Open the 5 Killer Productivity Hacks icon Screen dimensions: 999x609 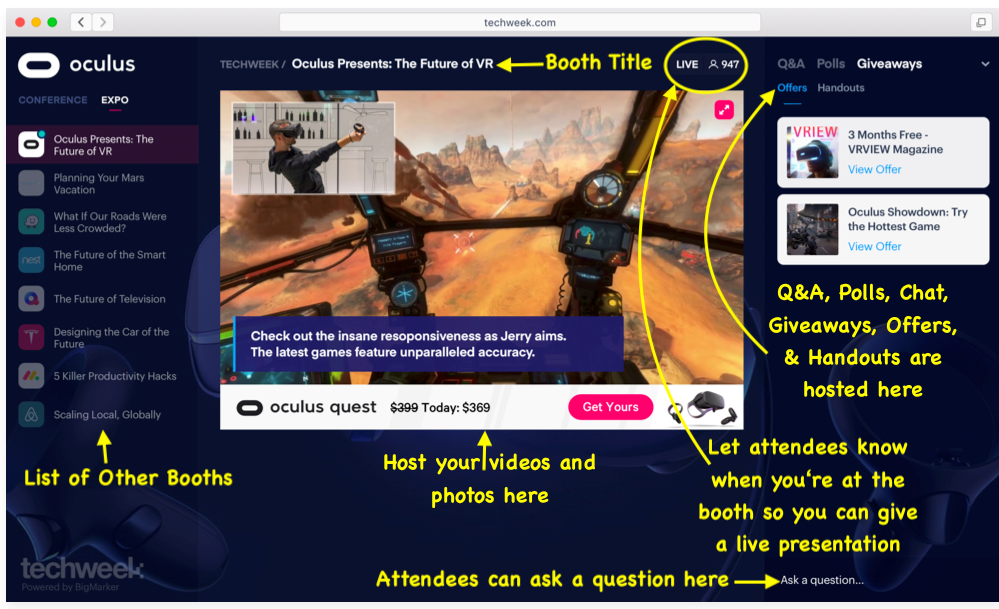(x=33, y=376)
